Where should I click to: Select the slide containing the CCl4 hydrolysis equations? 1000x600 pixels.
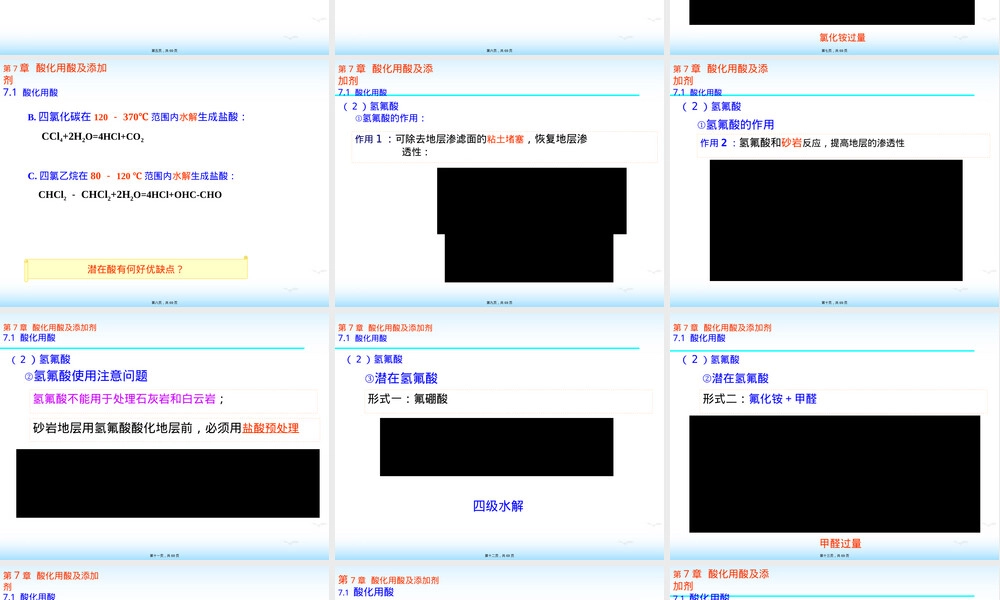tap(165, 181)
